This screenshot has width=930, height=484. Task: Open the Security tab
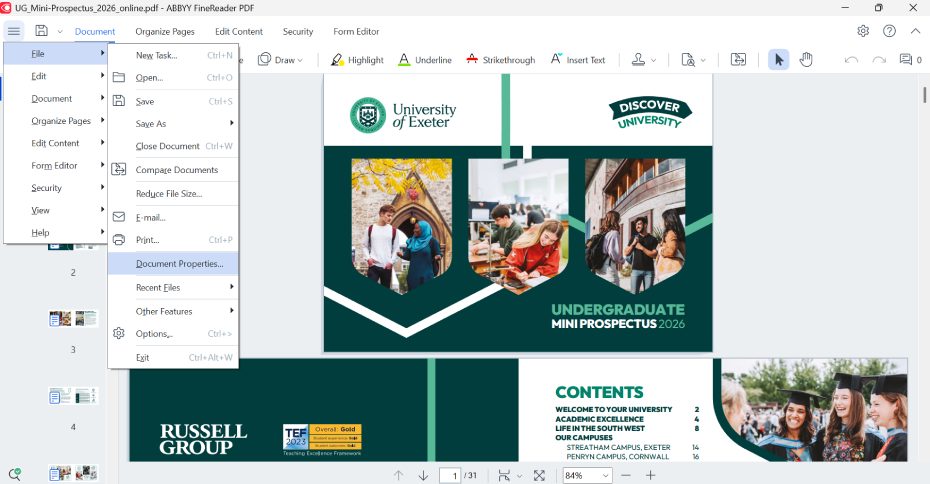pos(298,31)
